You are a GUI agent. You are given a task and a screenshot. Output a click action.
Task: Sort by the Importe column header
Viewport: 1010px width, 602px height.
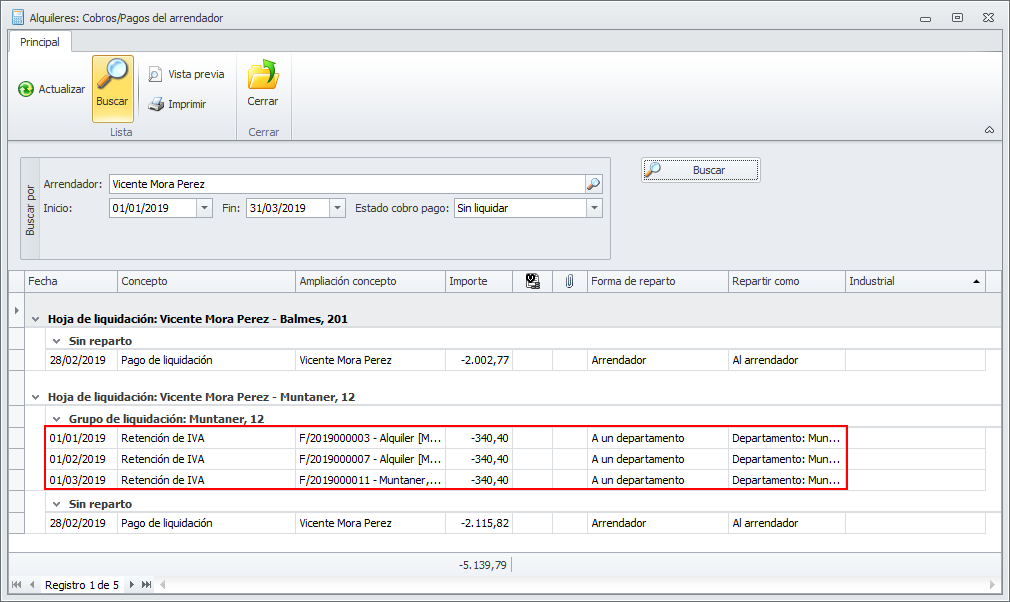tap(478, 282)
